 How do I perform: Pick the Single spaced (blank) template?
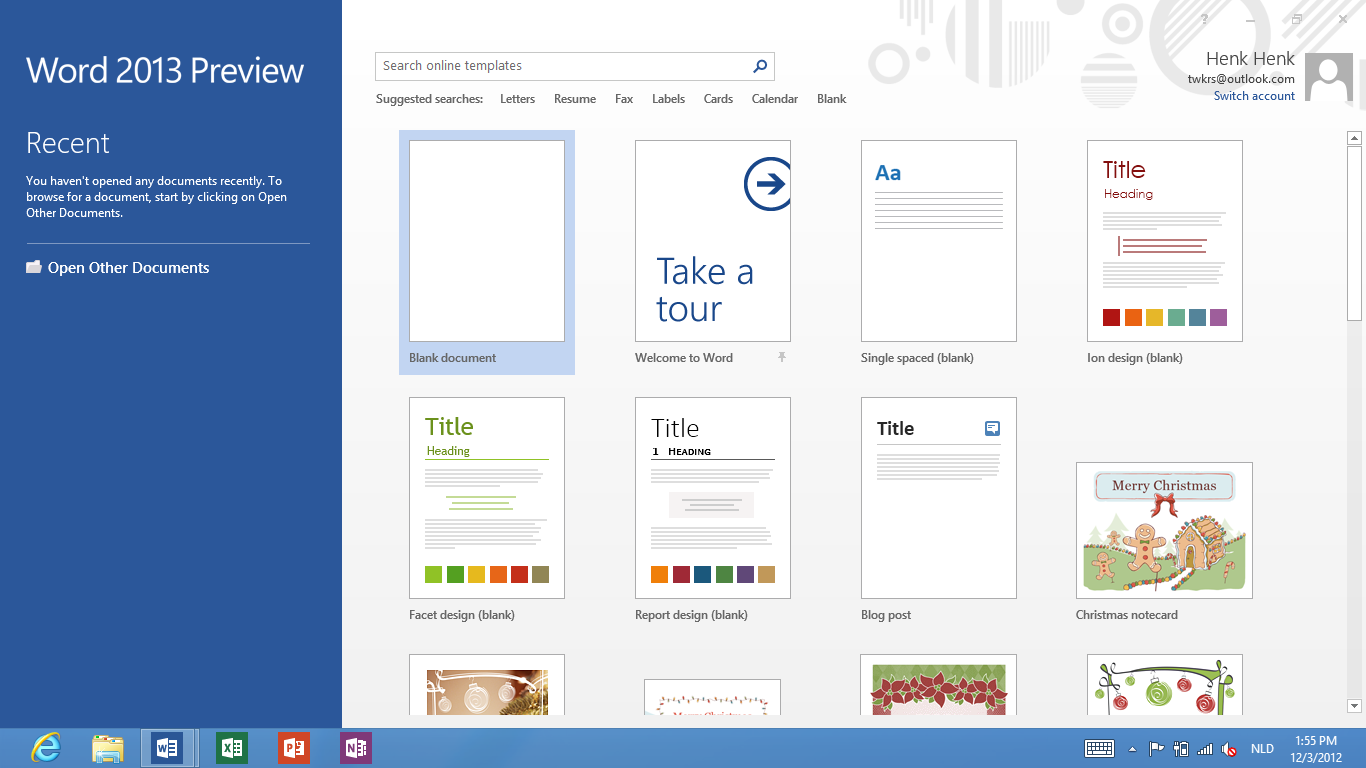pos(939,241)
